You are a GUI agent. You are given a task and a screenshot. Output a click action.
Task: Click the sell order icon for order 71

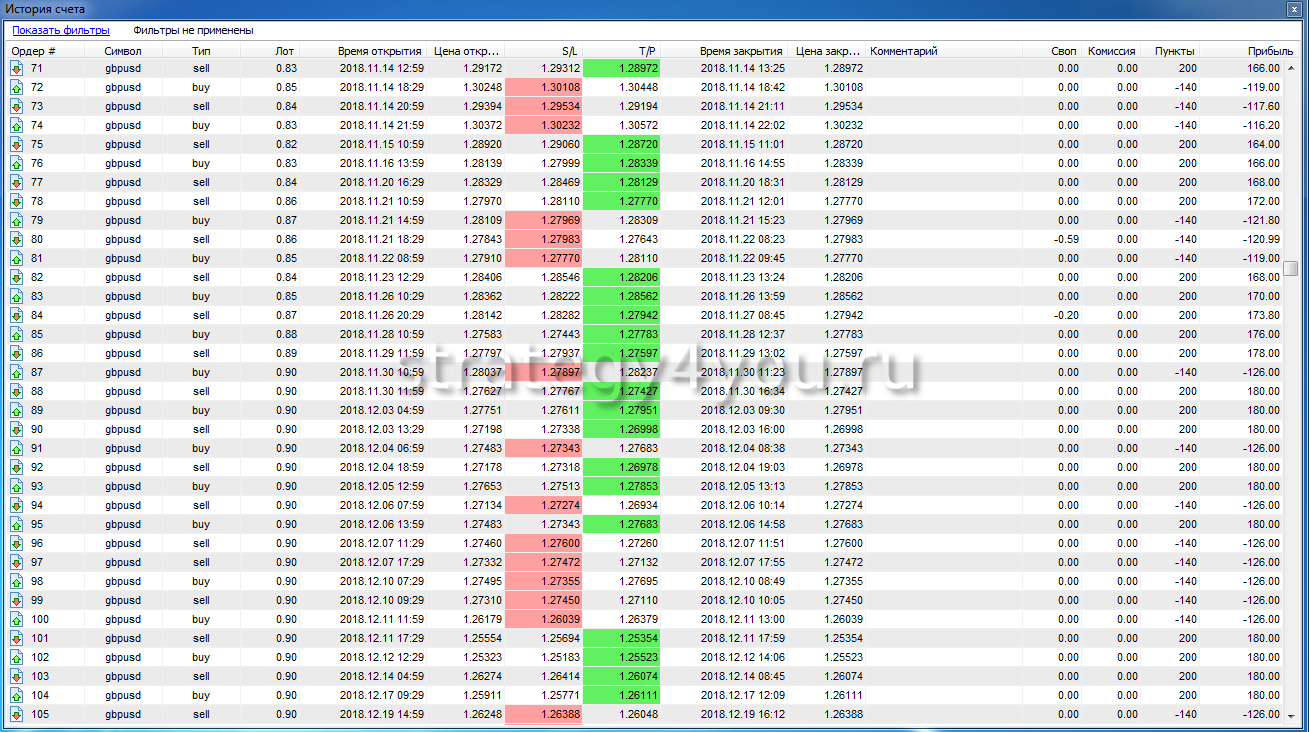(17, 68)
